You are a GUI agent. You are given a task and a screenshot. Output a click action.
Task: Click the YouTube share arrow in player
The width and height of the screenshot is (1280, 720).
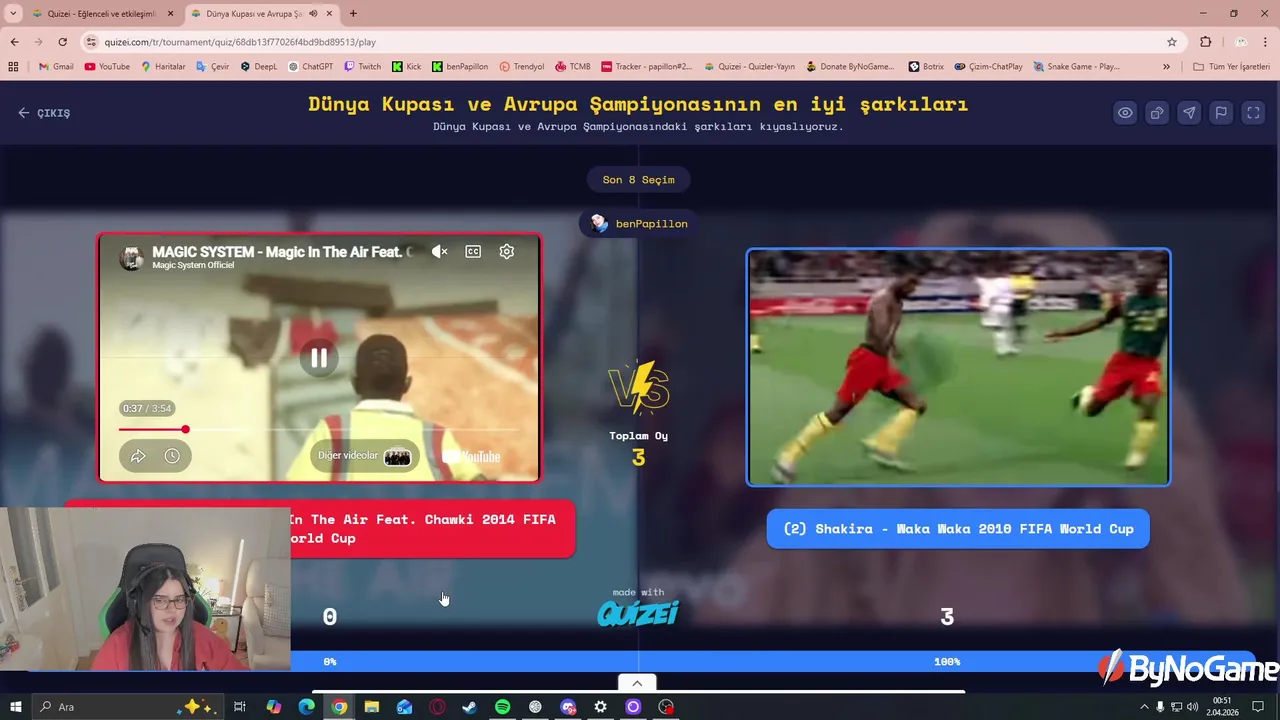(138, 456)
